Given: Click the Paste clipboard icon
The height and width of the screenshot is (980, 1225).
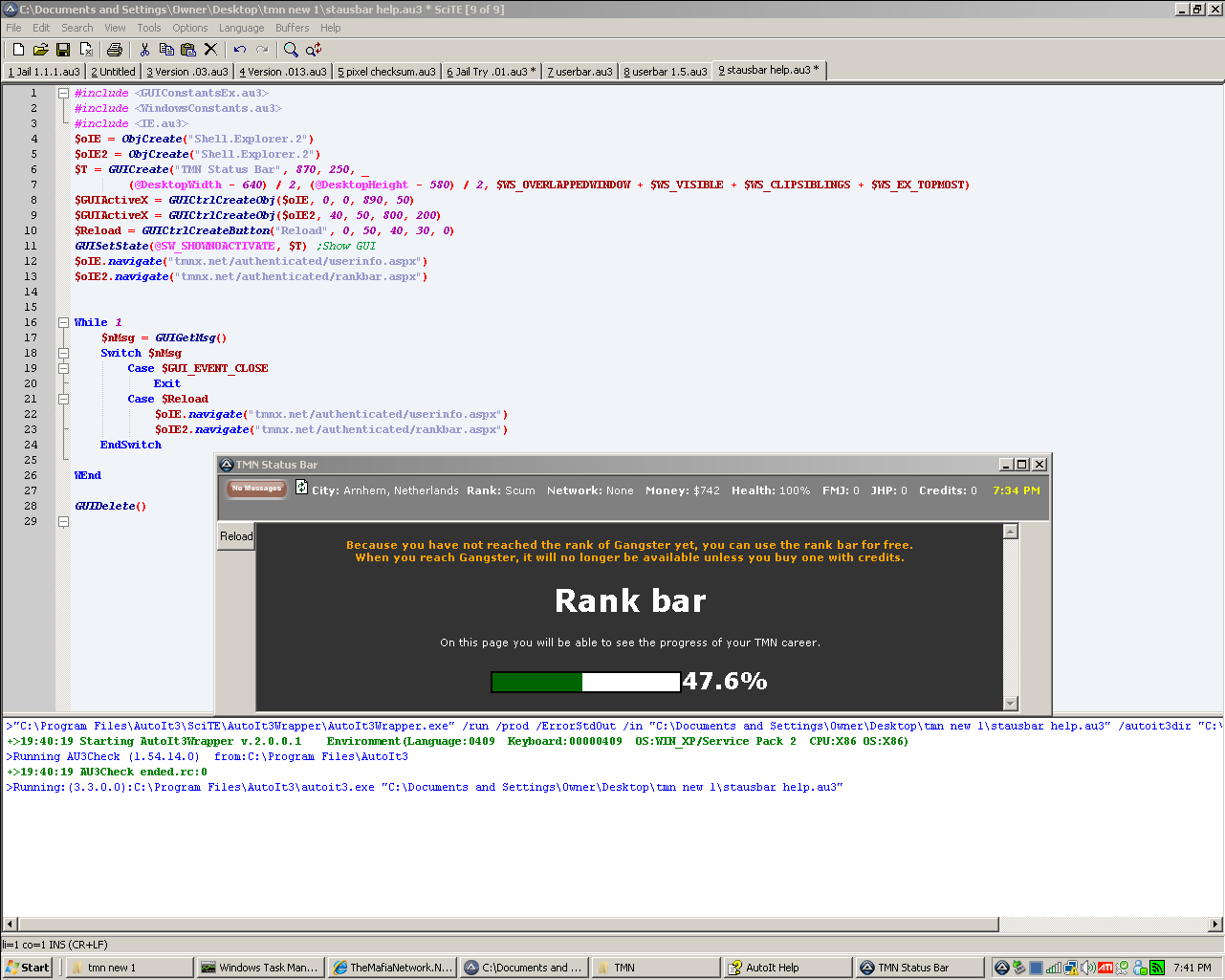Looking at the screenshot, I should 188,50.
